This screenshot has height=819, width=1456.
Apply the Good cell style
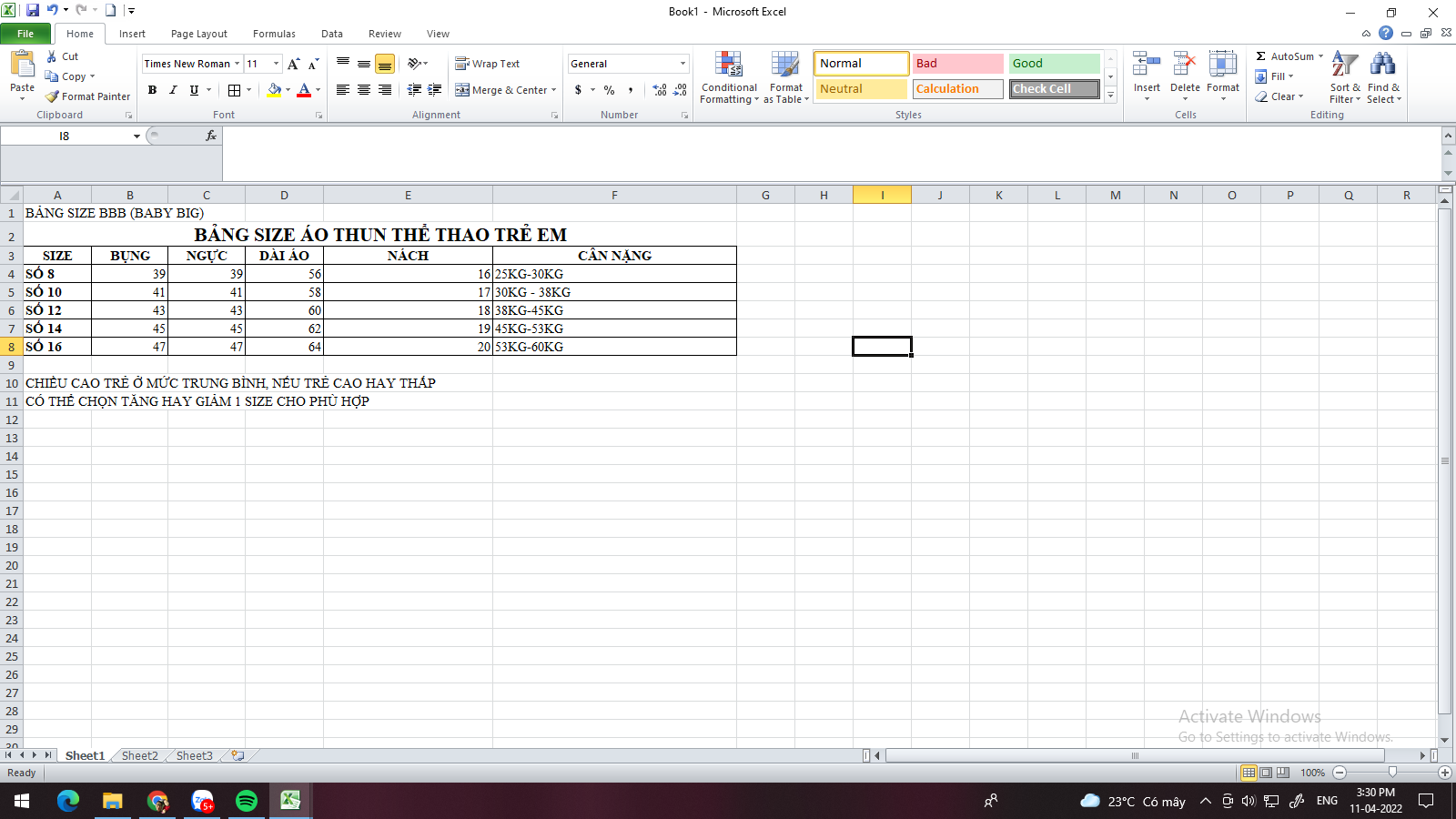tap(1054, 64)
